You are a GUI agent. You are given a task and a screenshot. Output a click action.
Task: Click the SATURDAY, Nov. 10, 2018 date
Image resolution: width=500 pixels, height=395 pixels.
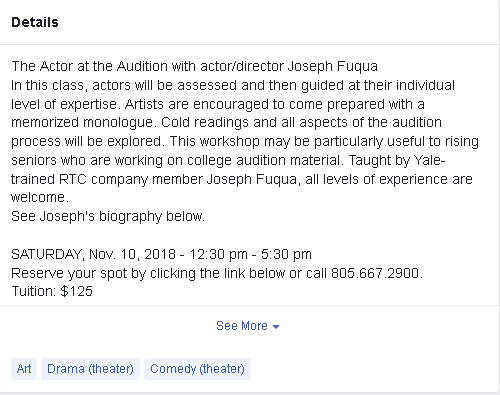[x=93, y=254]
